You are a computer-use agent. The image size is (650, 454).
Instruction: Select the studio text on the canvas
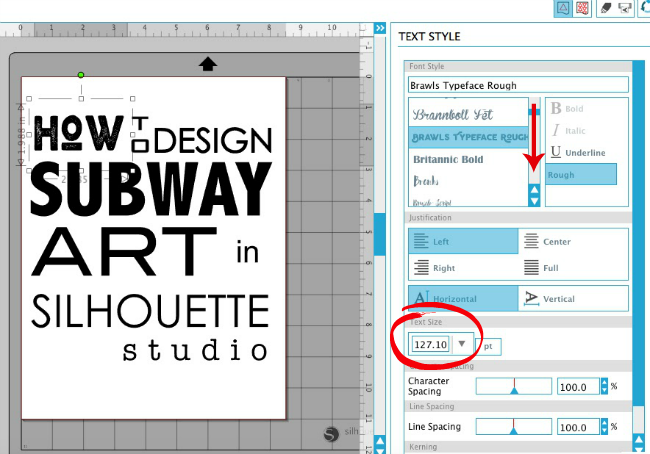(x=195, y=350)
